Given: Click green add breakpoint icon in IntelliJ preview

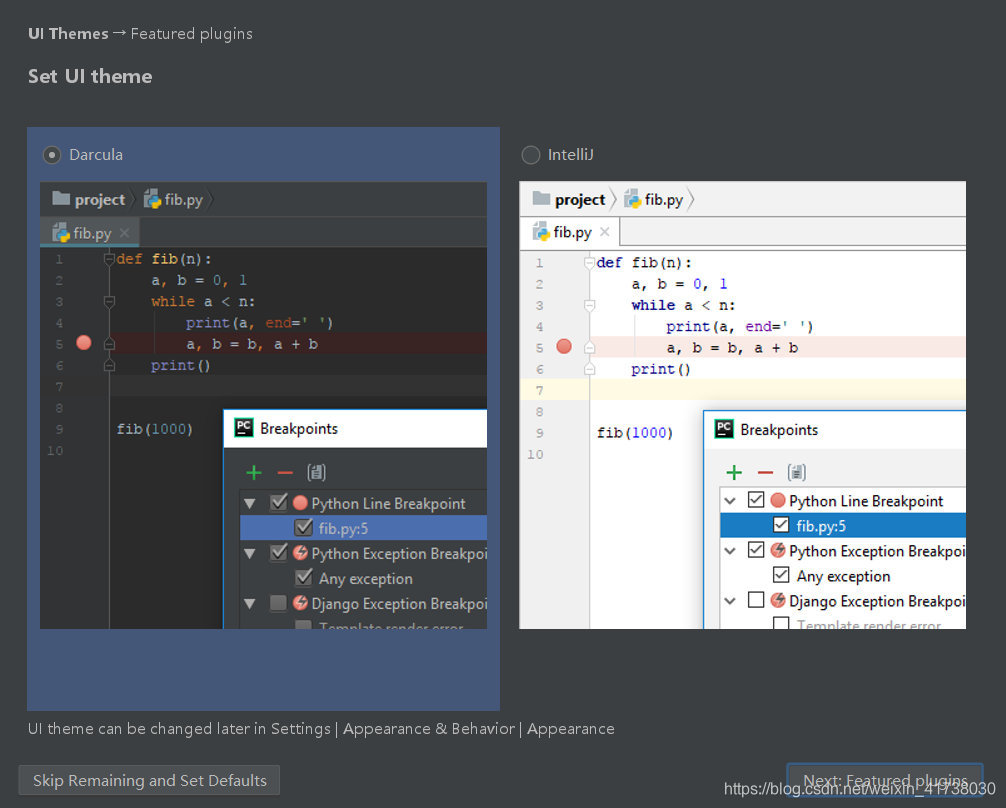Looking at the screenshot, I should pos(734,473).
